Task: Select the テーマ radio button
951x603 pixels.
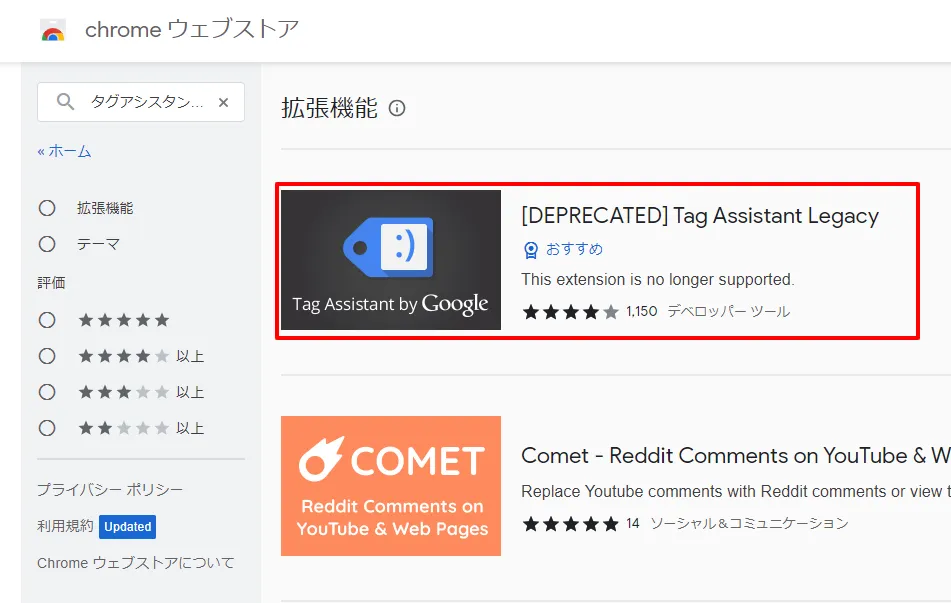Action: (47, 244)
